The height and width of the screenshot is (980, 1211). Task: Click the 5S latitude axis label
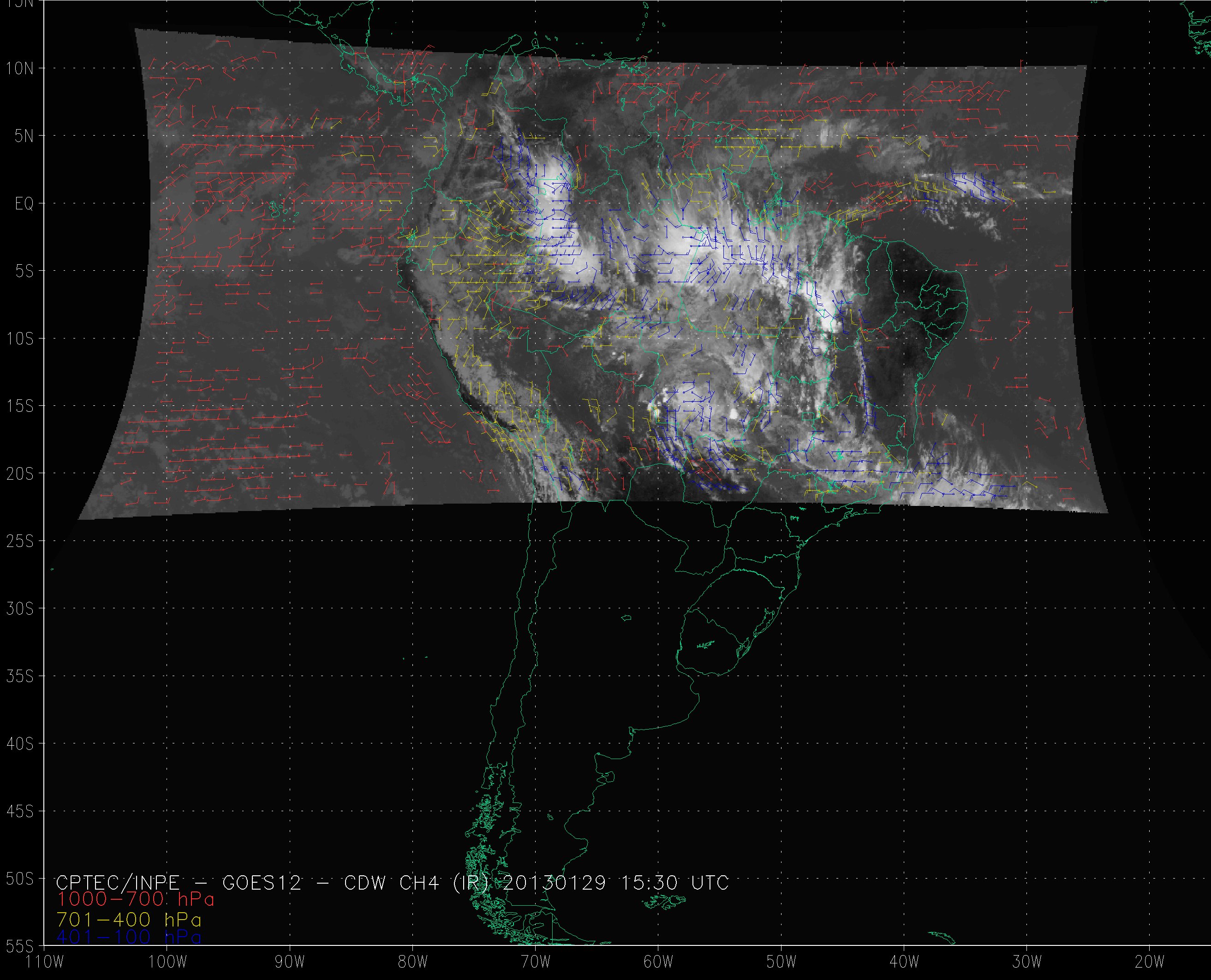point(24,272)
